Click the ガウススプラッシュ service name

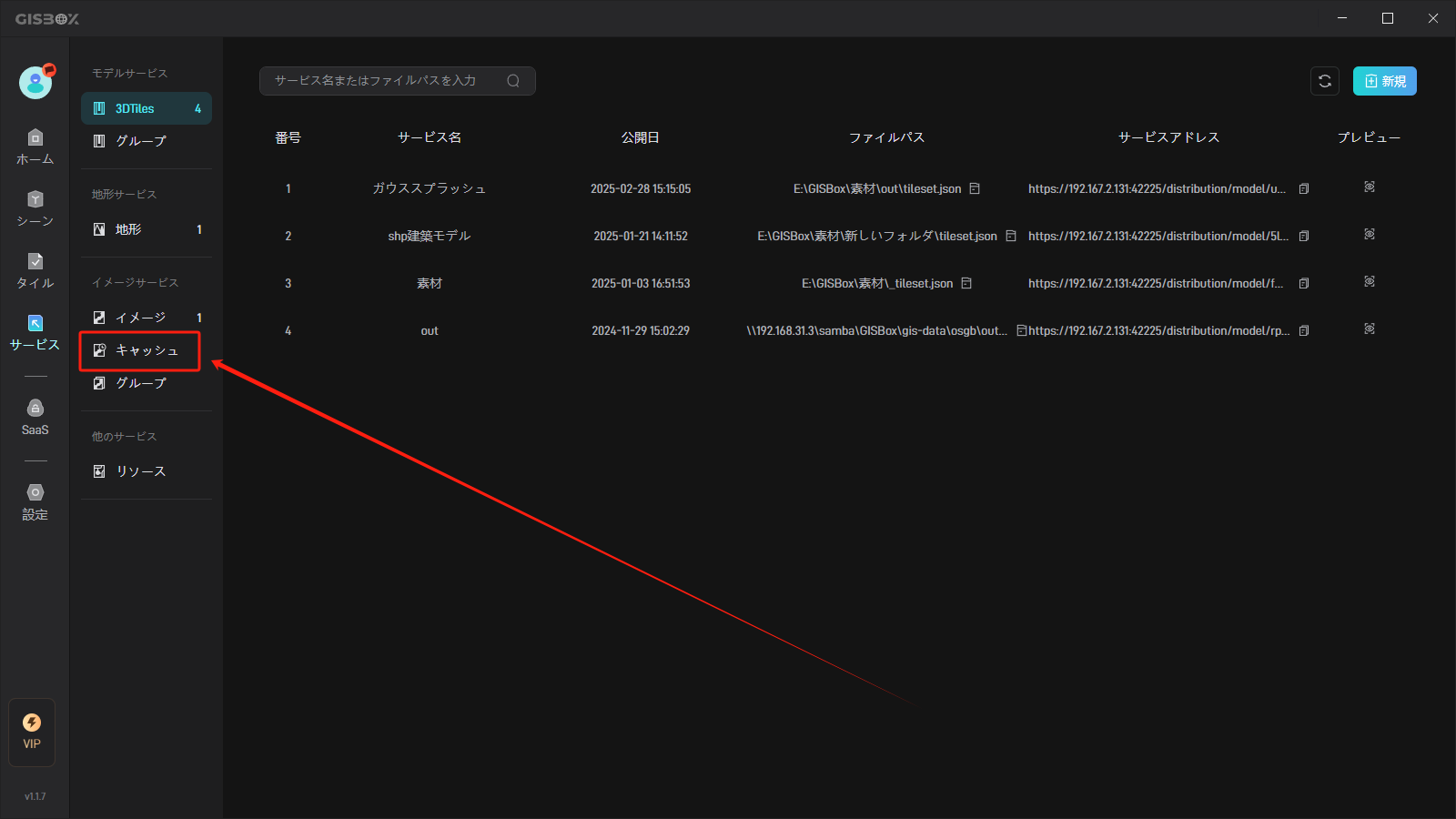coord(430,188)
